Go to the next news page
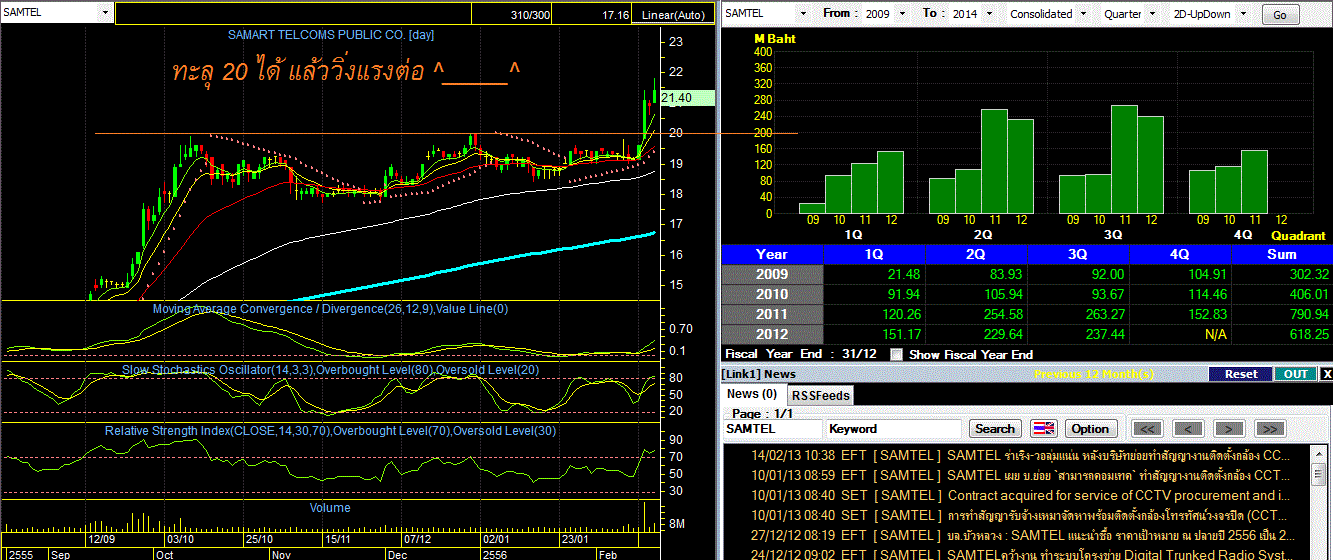The height and width of the screenshot is (560, 1333). point(1228,429)
